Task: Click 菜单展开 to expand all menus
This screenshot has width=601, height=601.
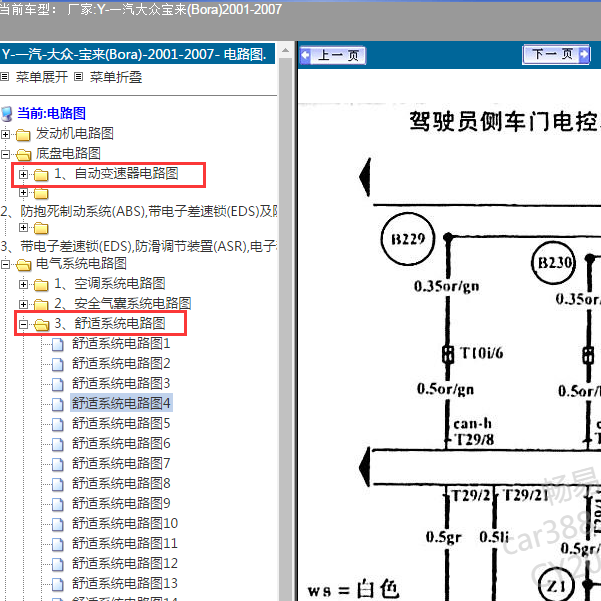Action: [x=42, y=77]
